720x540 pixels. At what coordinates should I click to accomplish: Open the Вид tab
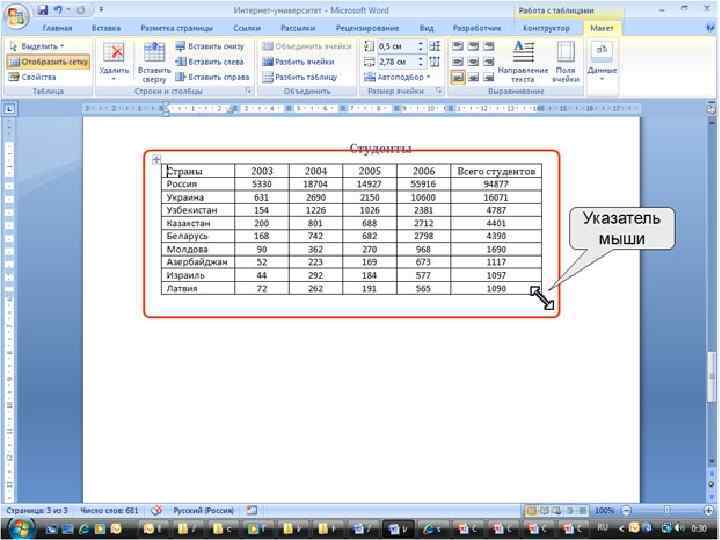pos(427,28)
